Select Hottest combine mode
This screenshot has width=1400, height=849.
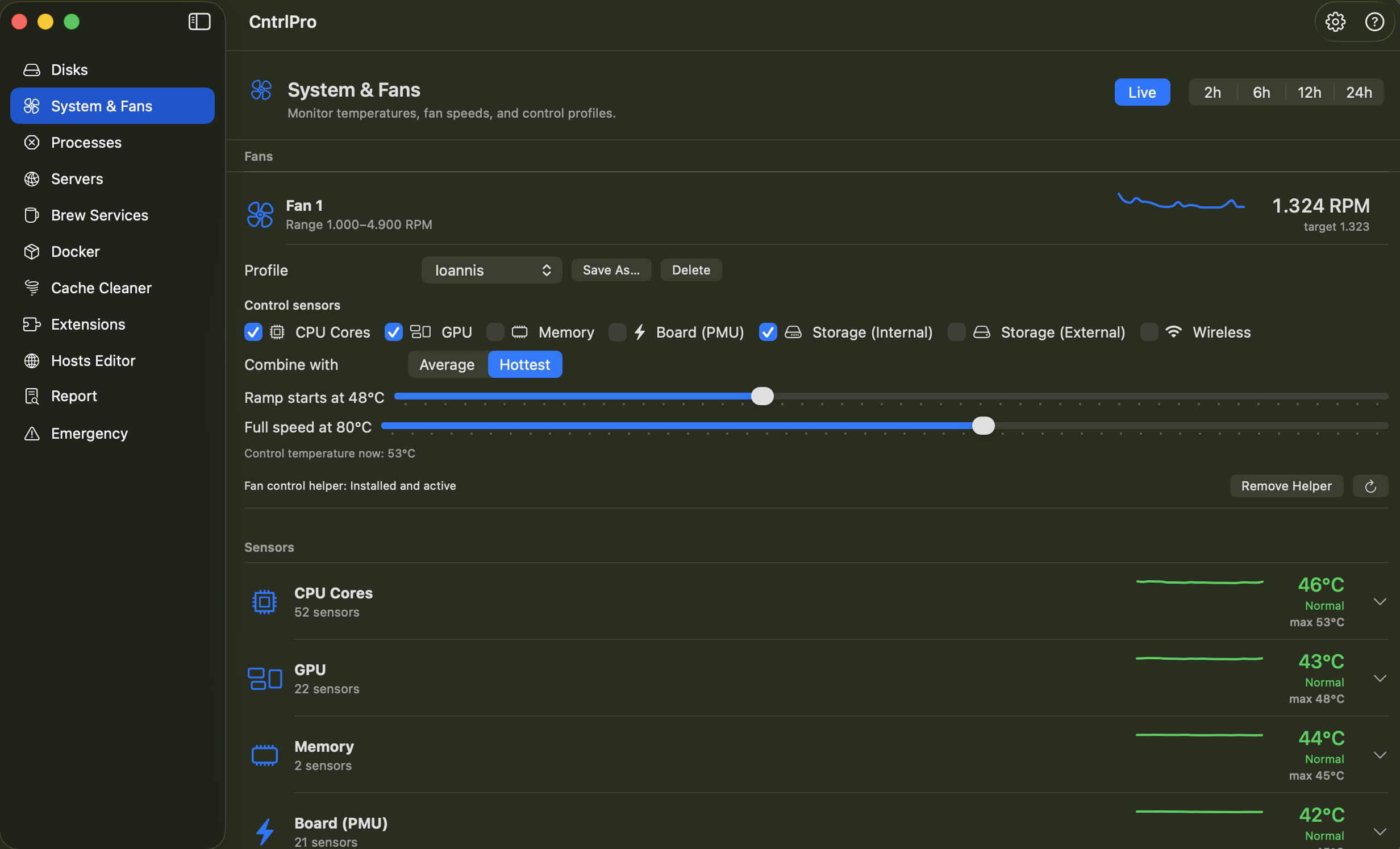tap(525, 364)
